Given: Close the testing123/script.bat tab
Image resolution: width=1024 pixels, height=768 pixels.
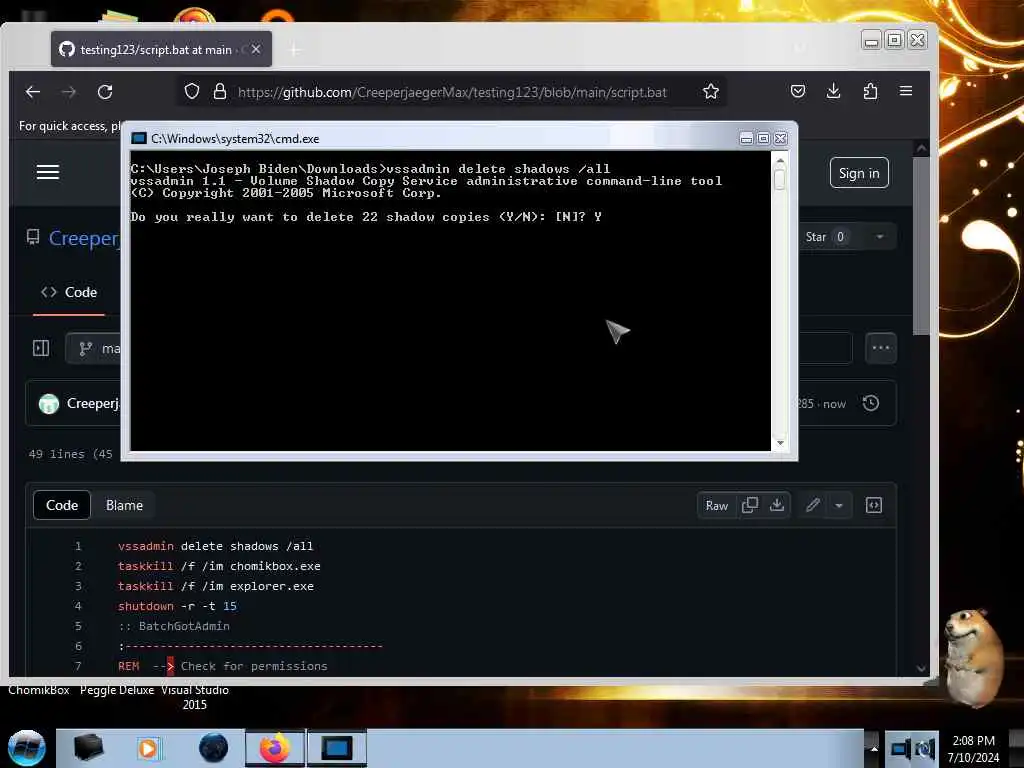Looking at the screenshot, I should click(x=256, y=49).
